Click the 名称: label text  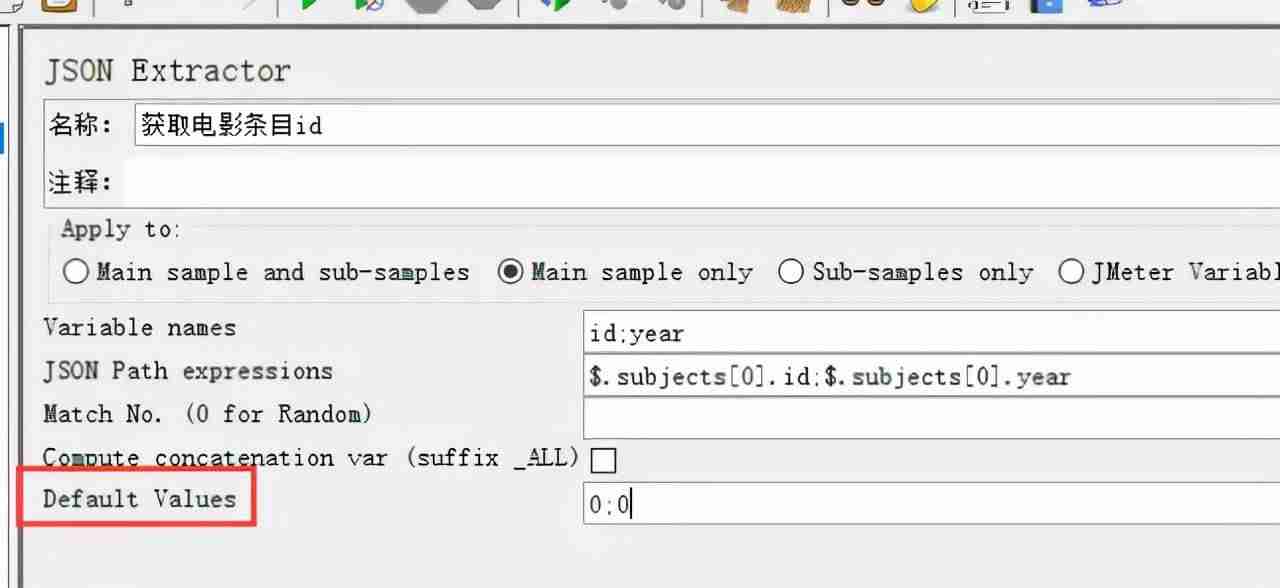tap(80, 125)
